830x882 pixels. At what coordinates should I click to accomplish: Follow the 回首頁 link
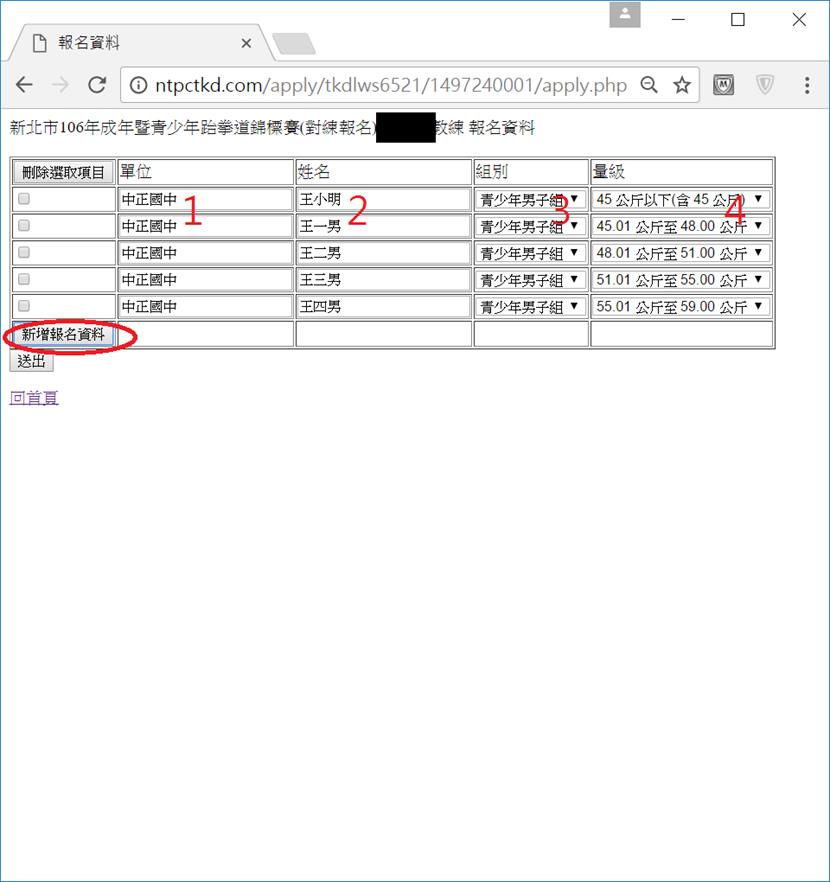click(34, 398)
